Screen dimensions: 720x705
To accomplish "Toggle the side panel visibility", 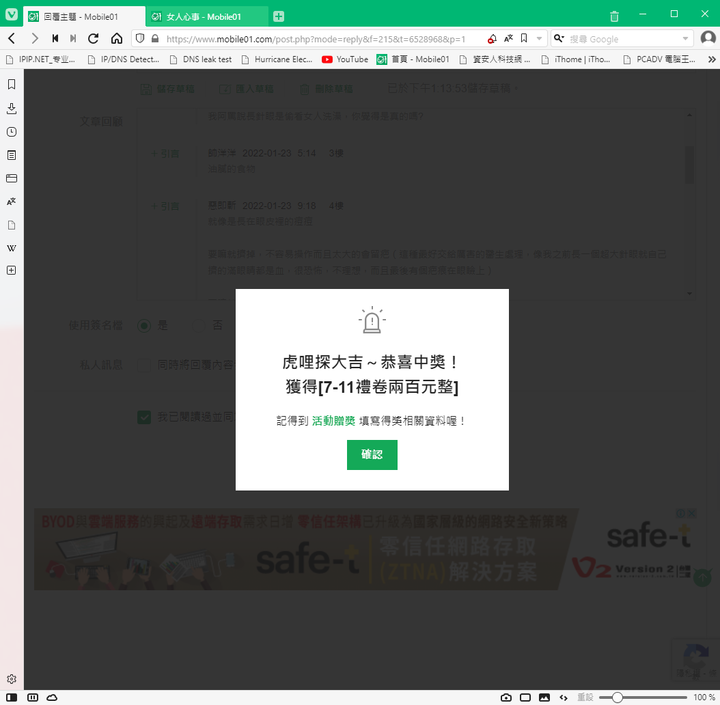I will click(11, 697).
